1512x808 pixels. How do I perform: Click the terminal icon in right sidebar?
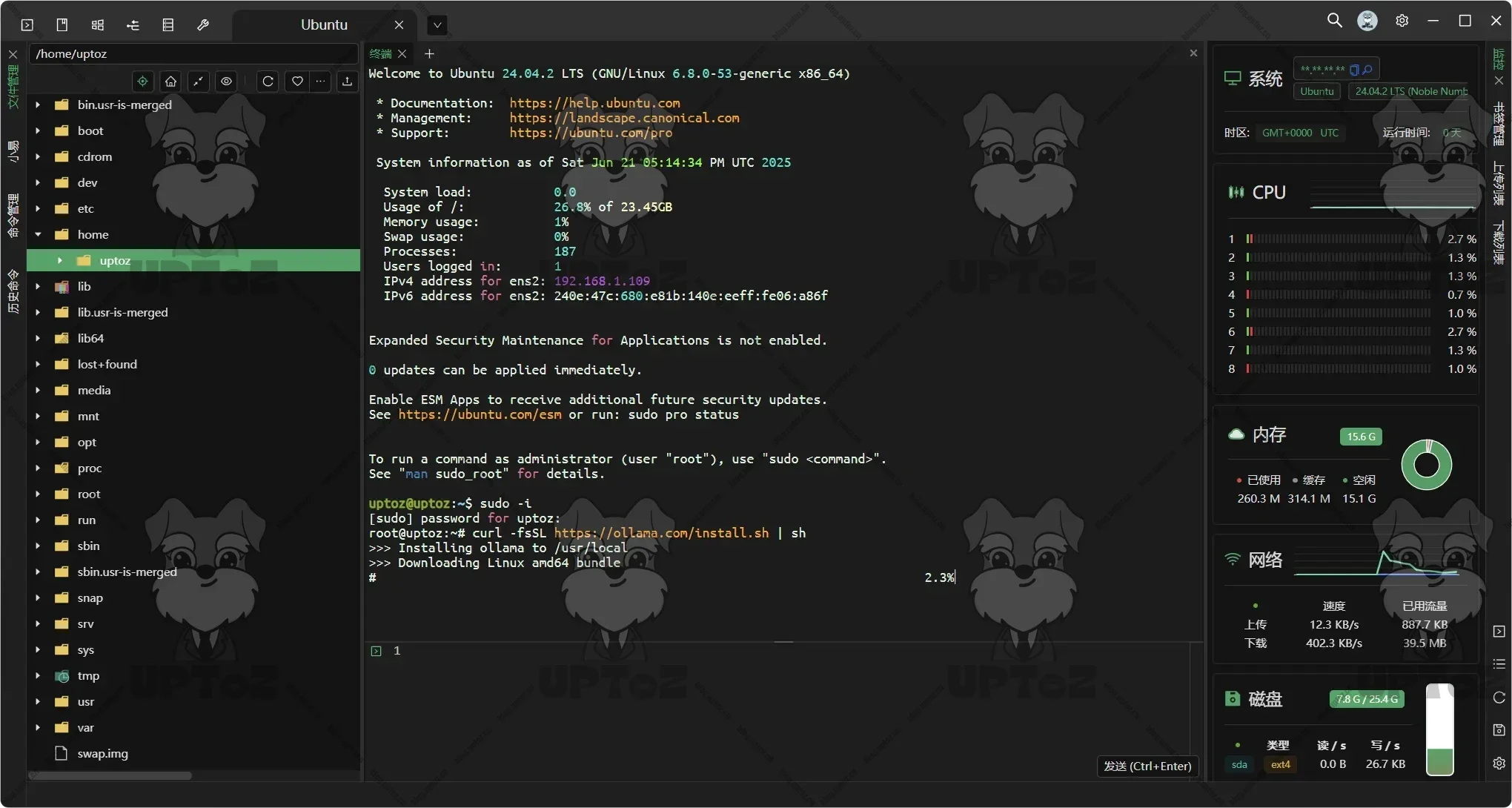point(1499,632)
